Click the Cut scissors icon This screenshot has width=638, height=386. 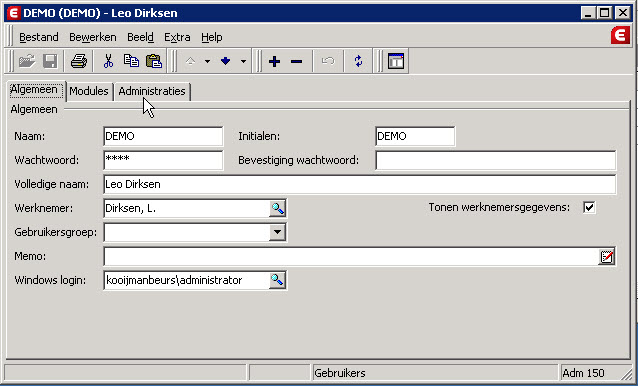[x=108, y=61]
